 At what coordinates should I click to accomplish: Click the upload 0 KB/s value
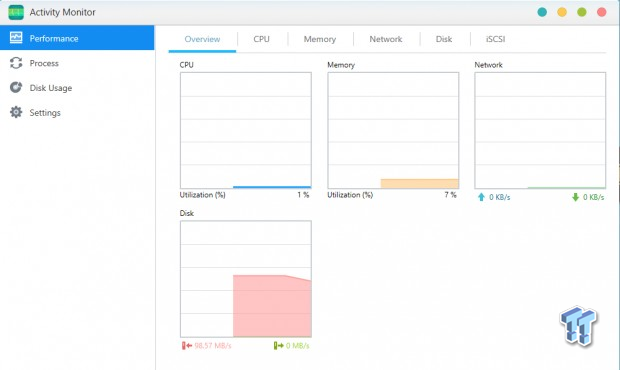(x=499, y=197)
